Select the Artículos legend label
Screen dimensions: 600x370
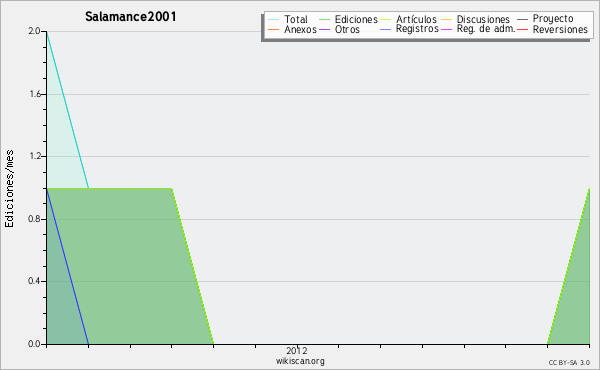coord(416,19)
